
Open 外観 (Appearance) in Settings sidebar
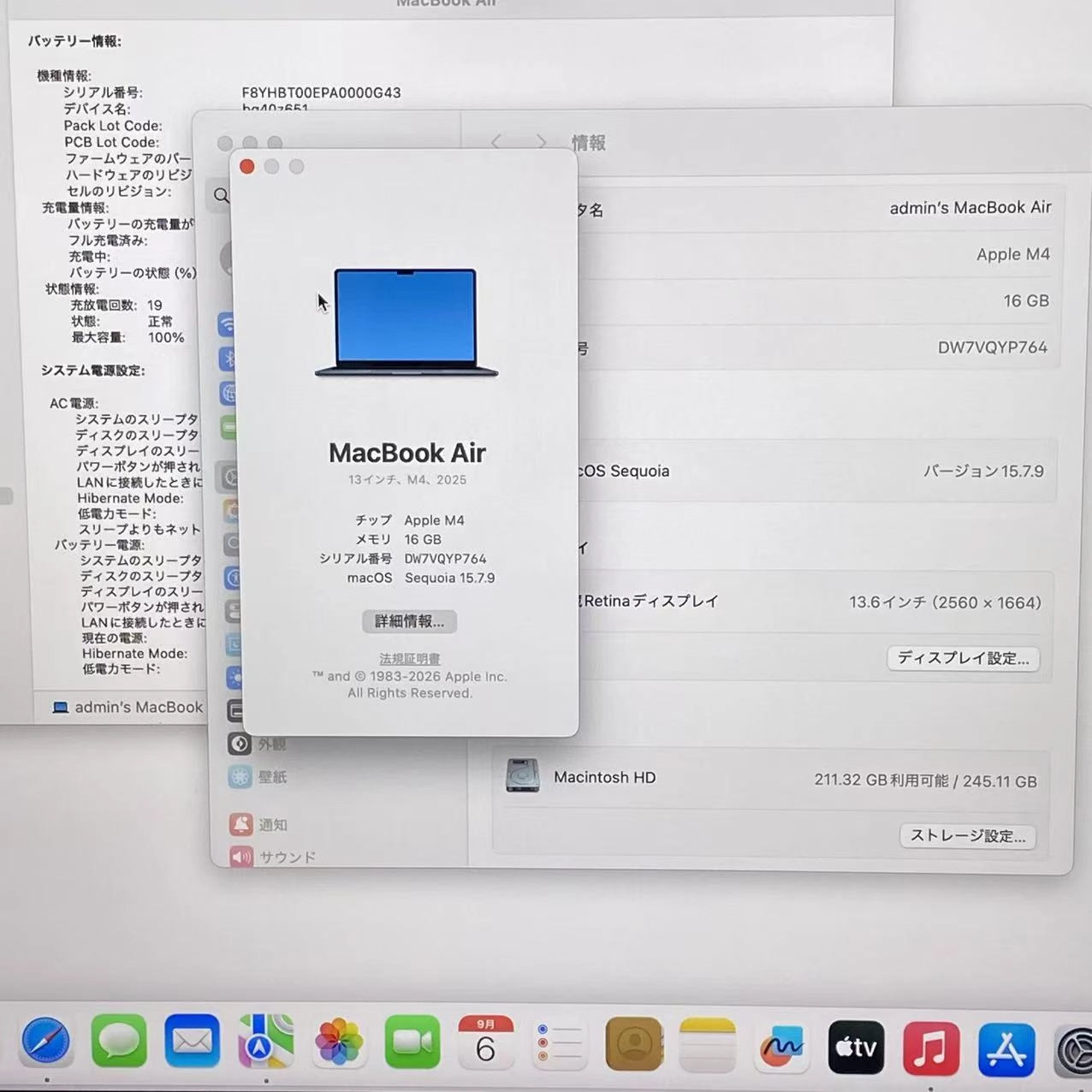click(x=257, y=744)
